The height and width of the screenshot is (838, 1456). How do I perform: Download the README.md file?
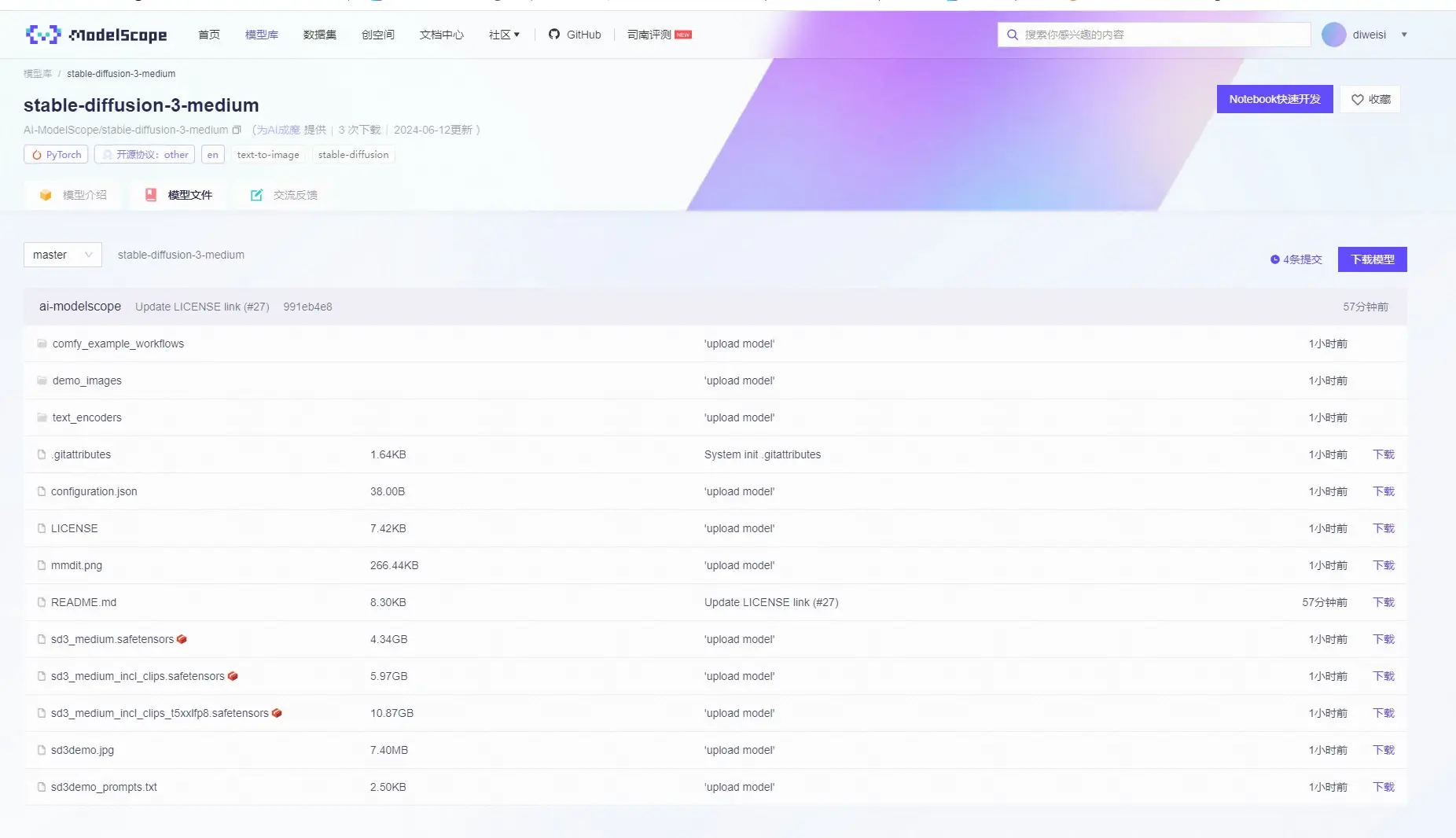pos(1384,602)
